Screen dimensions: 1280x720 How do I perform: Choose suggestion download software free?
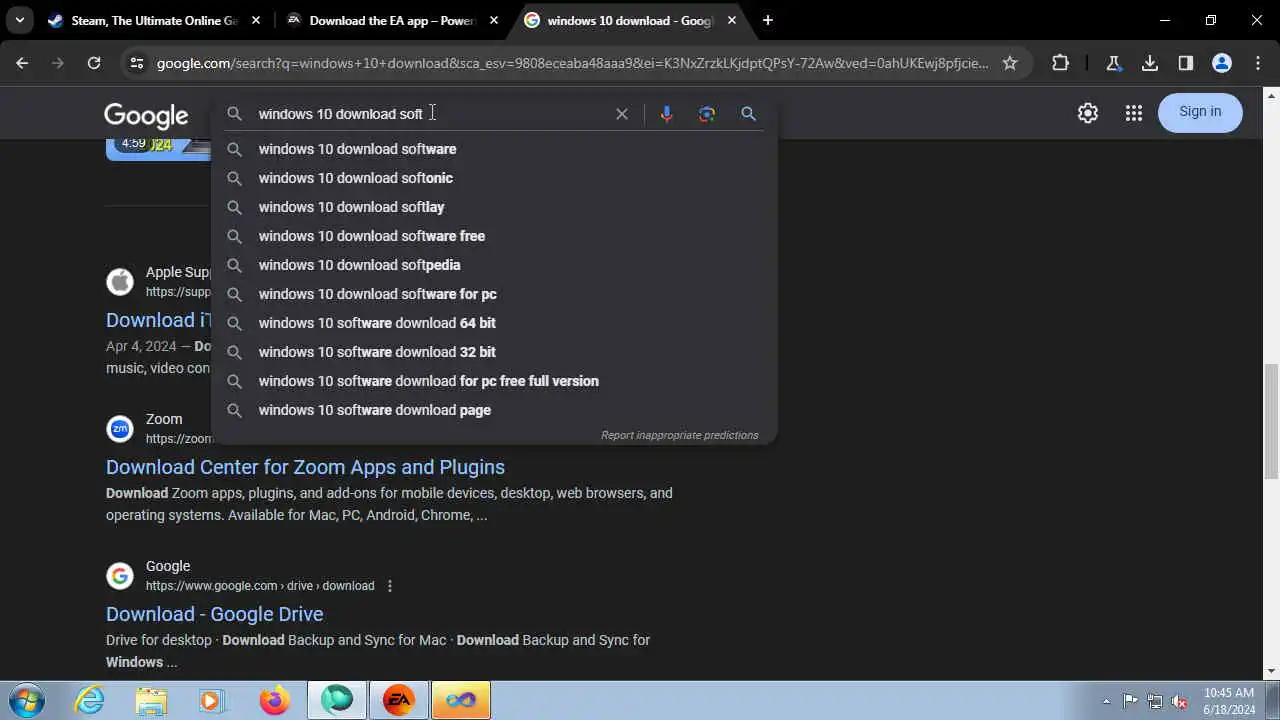pyautogui.click(x=494, y=236)
